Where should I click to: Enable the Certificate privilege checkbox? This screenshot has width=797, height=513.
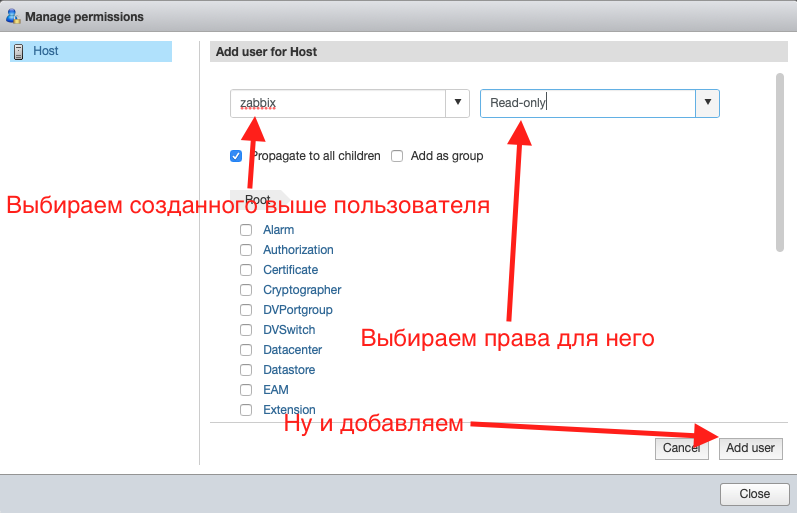point(246,270)
